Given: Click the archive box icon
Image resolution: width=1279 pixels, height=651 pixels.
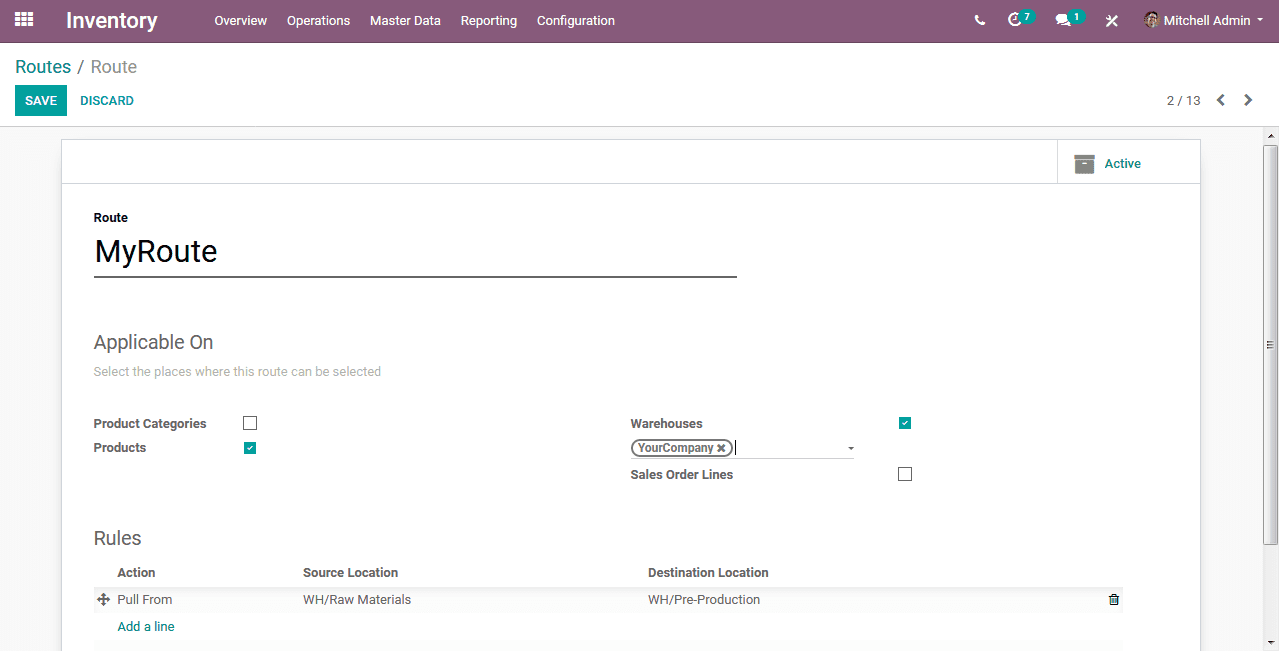Looking at the screenshot, I should (1084, 164).
